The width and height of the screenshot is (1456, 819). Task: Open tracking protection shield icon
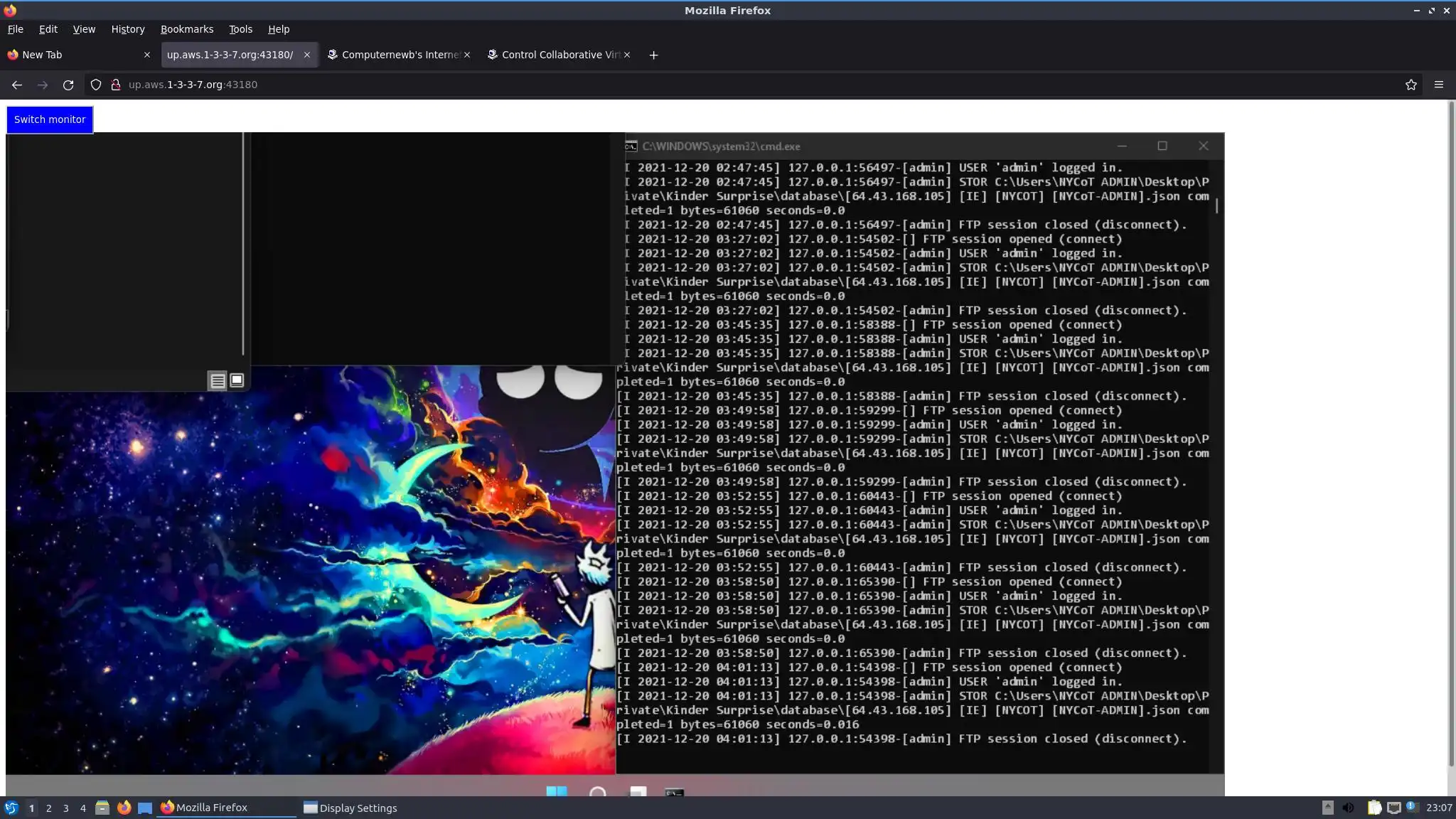tap(96, 85)
